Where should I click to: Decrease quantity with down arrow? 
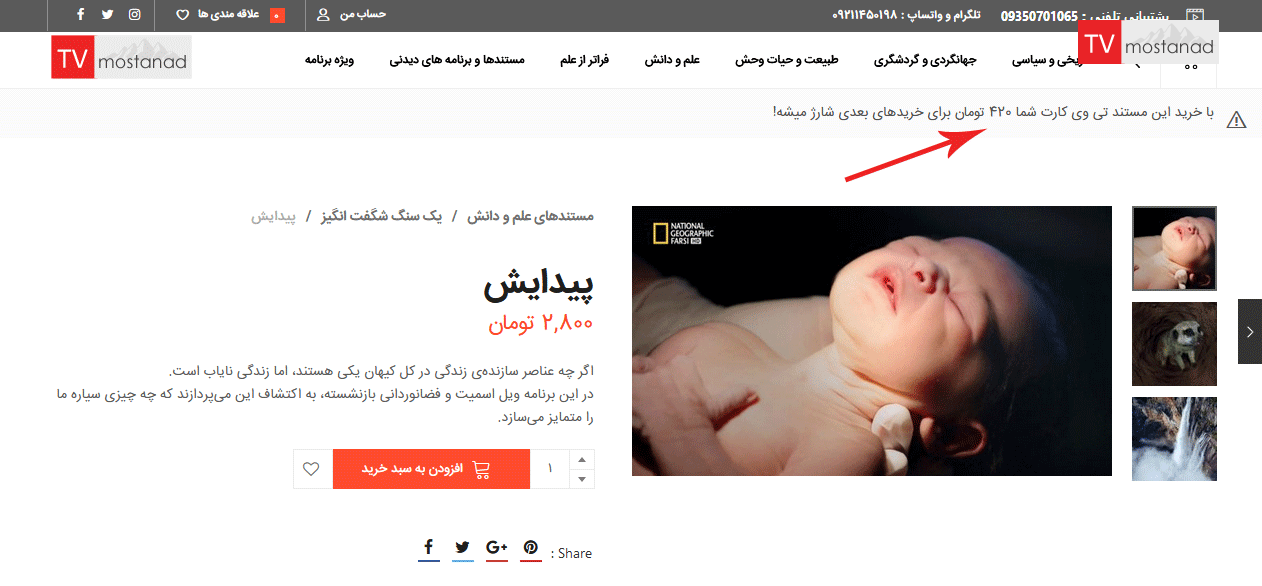[x=582, y=479]
